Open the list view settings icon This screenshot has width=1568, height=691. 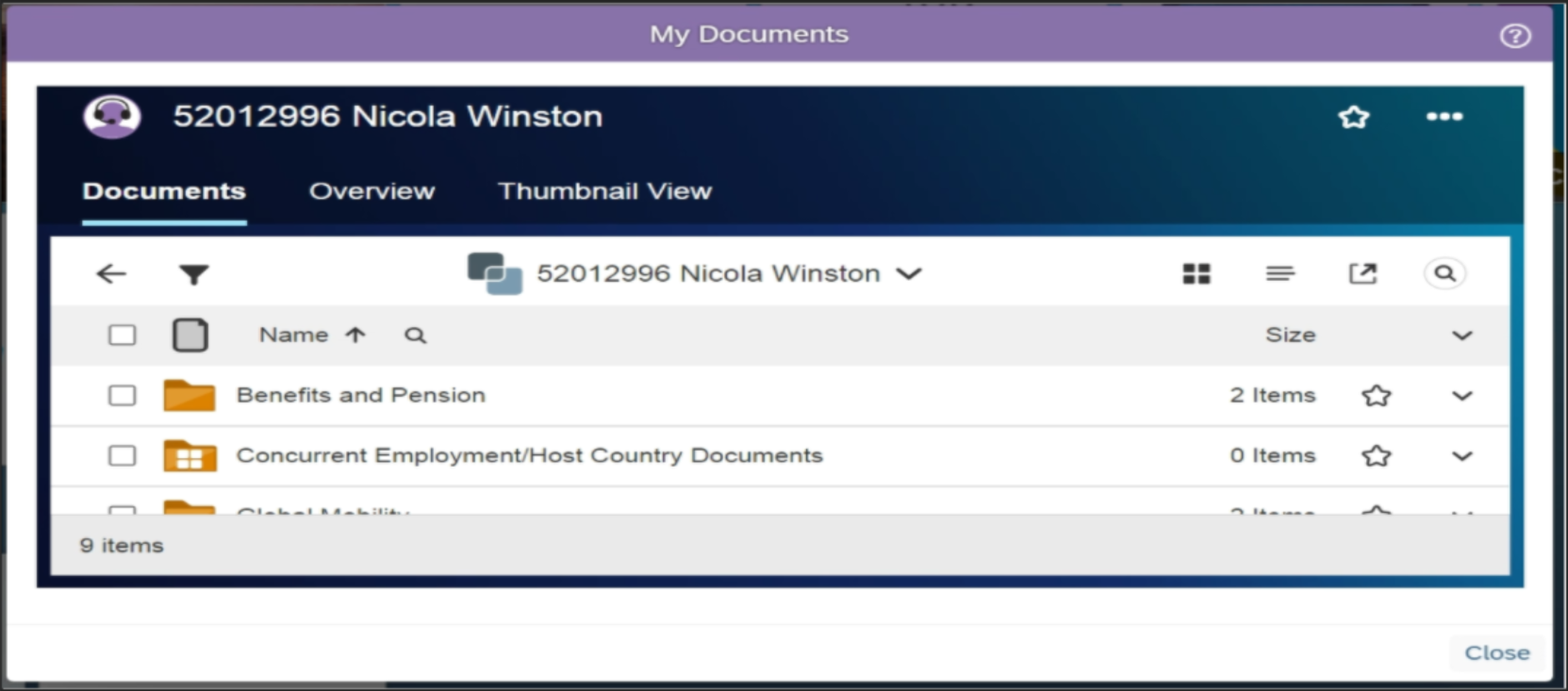[1279, 274]
